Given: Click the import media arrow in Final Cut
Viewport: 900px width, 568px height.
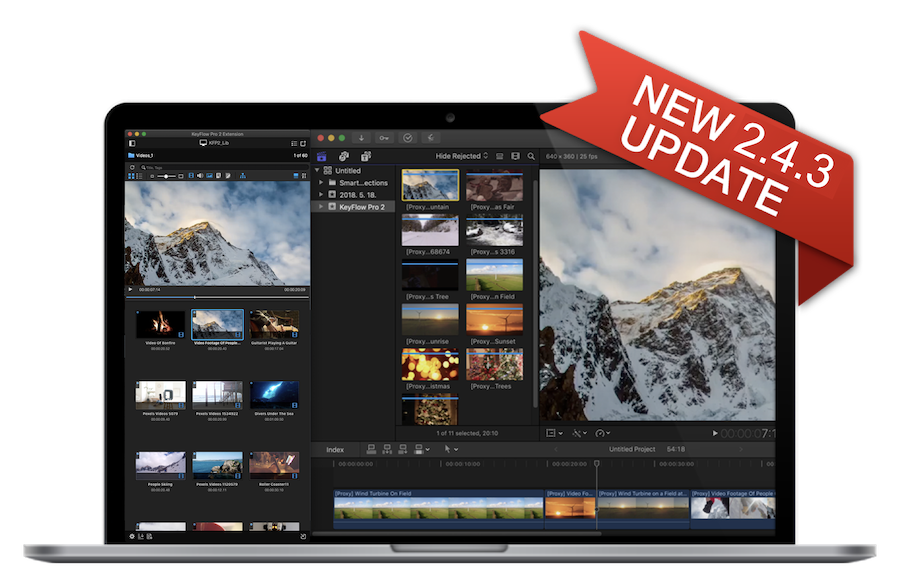Looking at the screenshot, I should [361, 138].
